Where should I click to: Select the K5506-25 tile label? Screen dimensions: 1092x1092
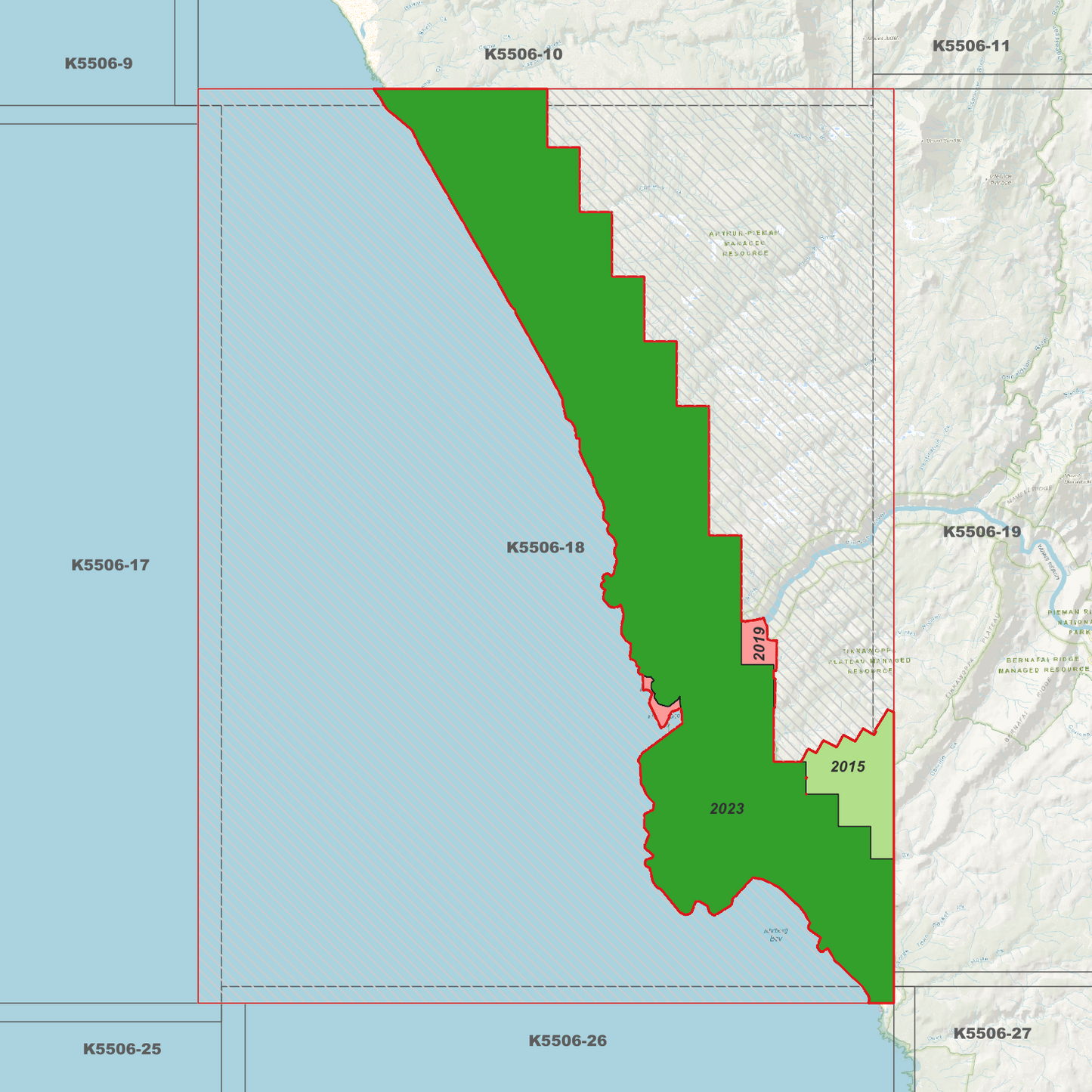(x=122, y=1049)
